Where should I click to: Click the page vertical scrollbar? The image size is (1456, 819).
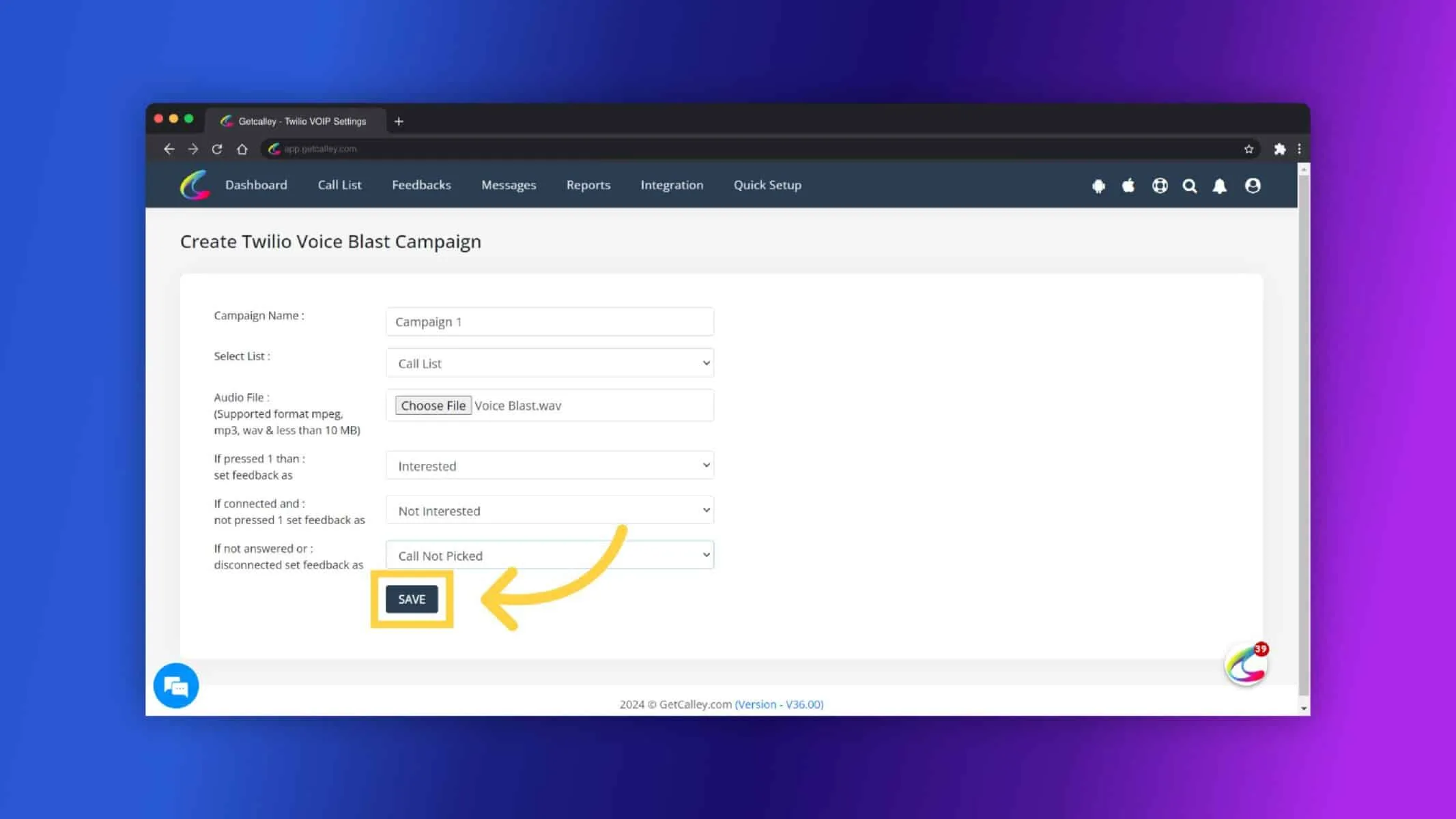tap(1304, 437)
